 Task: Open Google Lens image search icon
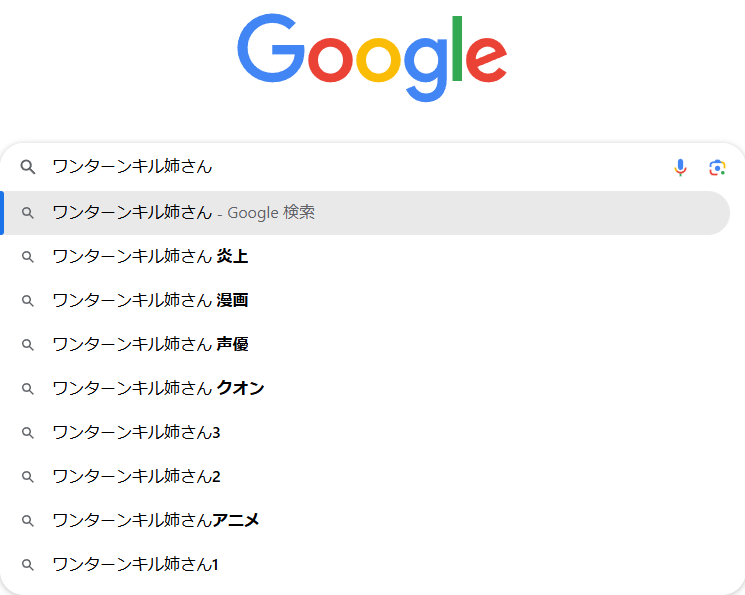(x=717, y=168)
